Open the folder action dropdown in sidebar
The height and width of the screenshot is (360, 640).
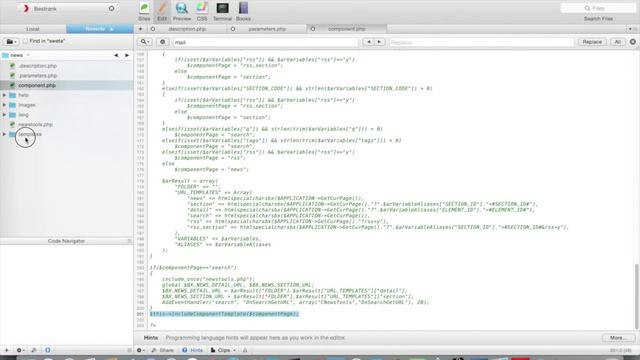[x=11, y=42]
